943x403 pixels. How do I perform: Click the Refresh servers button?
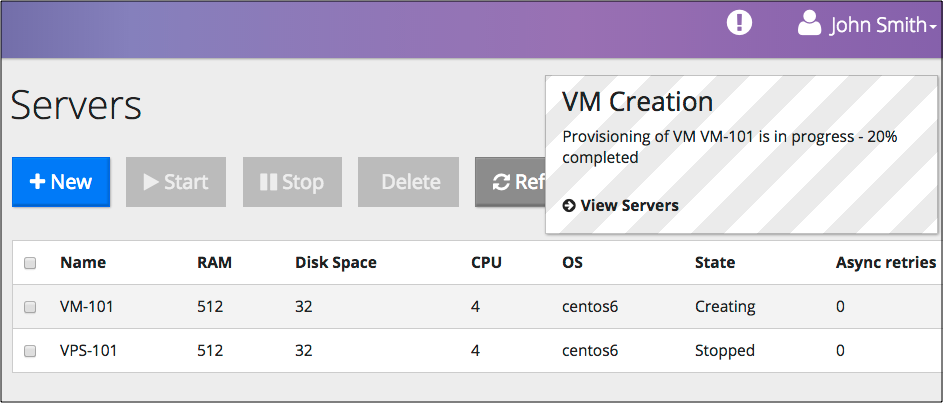pos(511,182)
